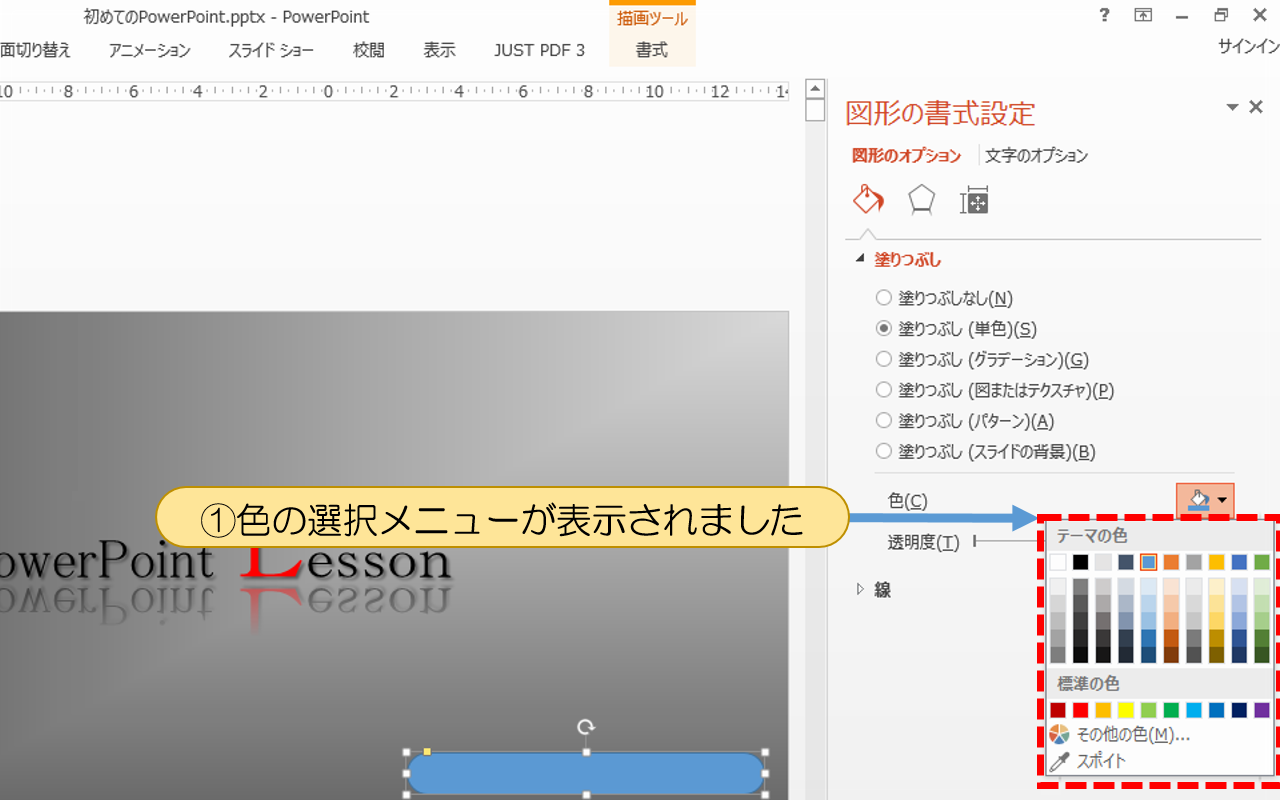Select 塗りつぶし (グラデーション)(G) radio

coord(982,359)
